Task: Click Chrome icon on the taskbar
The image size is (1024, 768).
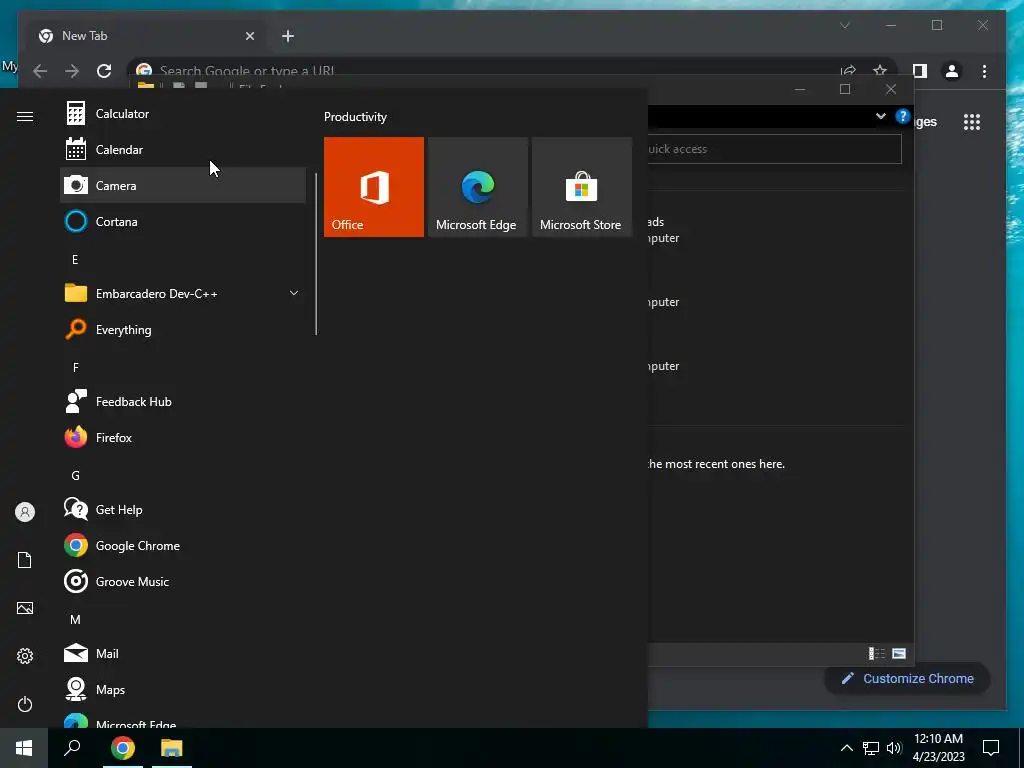Action: pos(123,748)
